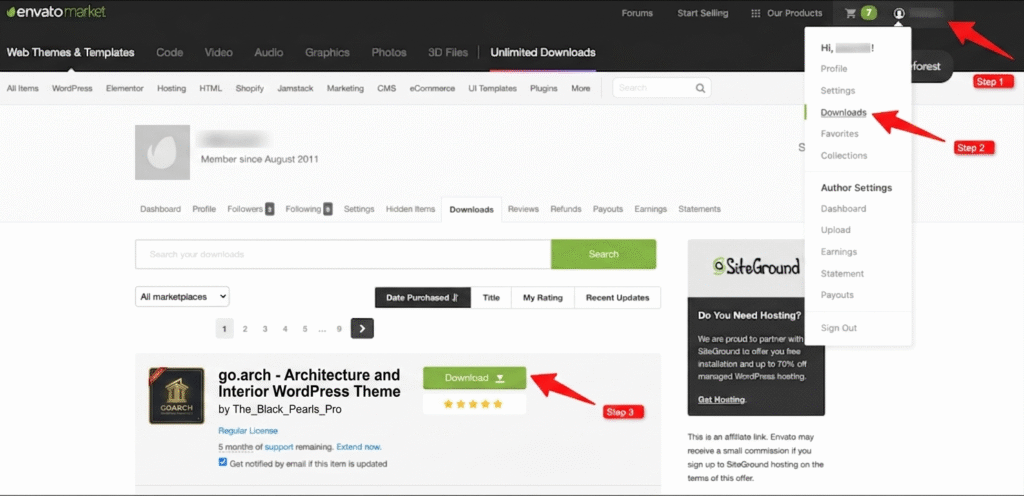
Task: Open Unlimited Downloads
Action: point(543,52)
